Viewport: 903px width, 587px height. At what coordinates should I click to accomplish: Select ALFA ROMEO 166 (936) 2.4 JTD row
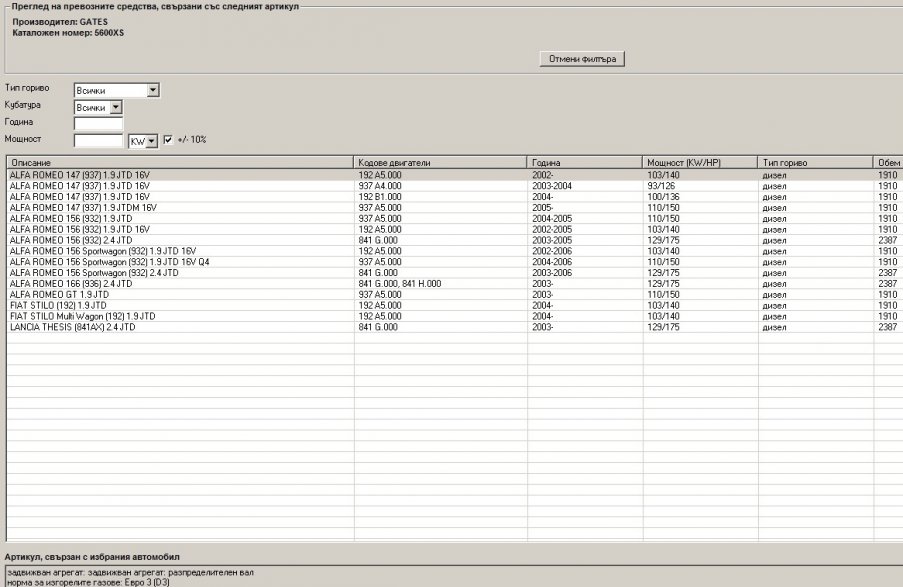click(180, 284)
